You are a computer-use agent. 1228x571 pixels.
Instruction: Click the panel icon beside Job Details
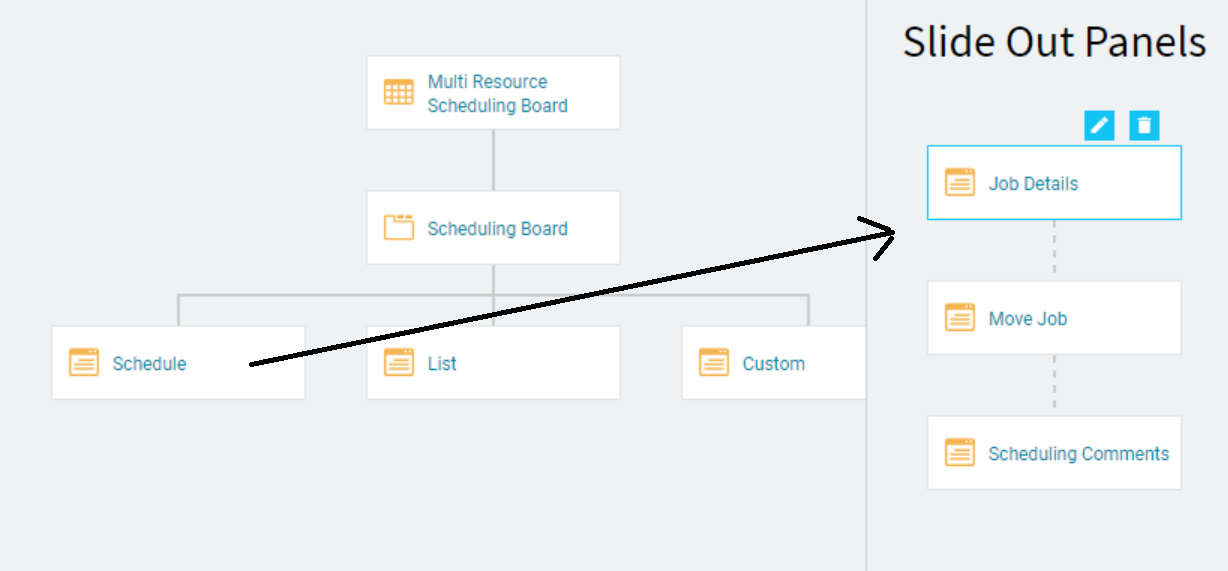tap(960, 182)
